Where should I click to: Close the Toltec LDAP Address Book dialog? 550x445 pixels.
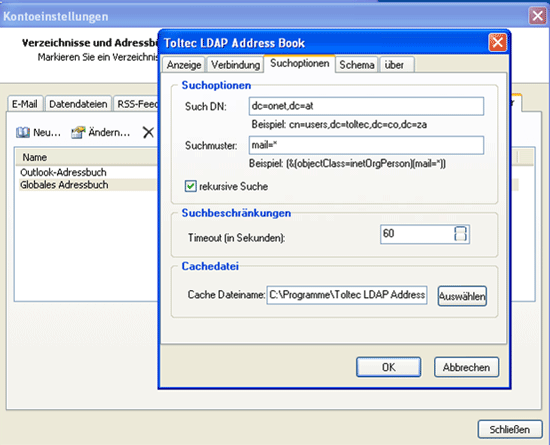[x=497, y=43]
